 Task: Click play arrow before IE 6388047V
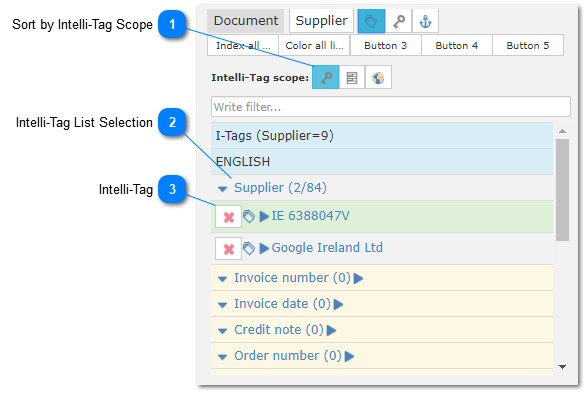tap(264, 216)
